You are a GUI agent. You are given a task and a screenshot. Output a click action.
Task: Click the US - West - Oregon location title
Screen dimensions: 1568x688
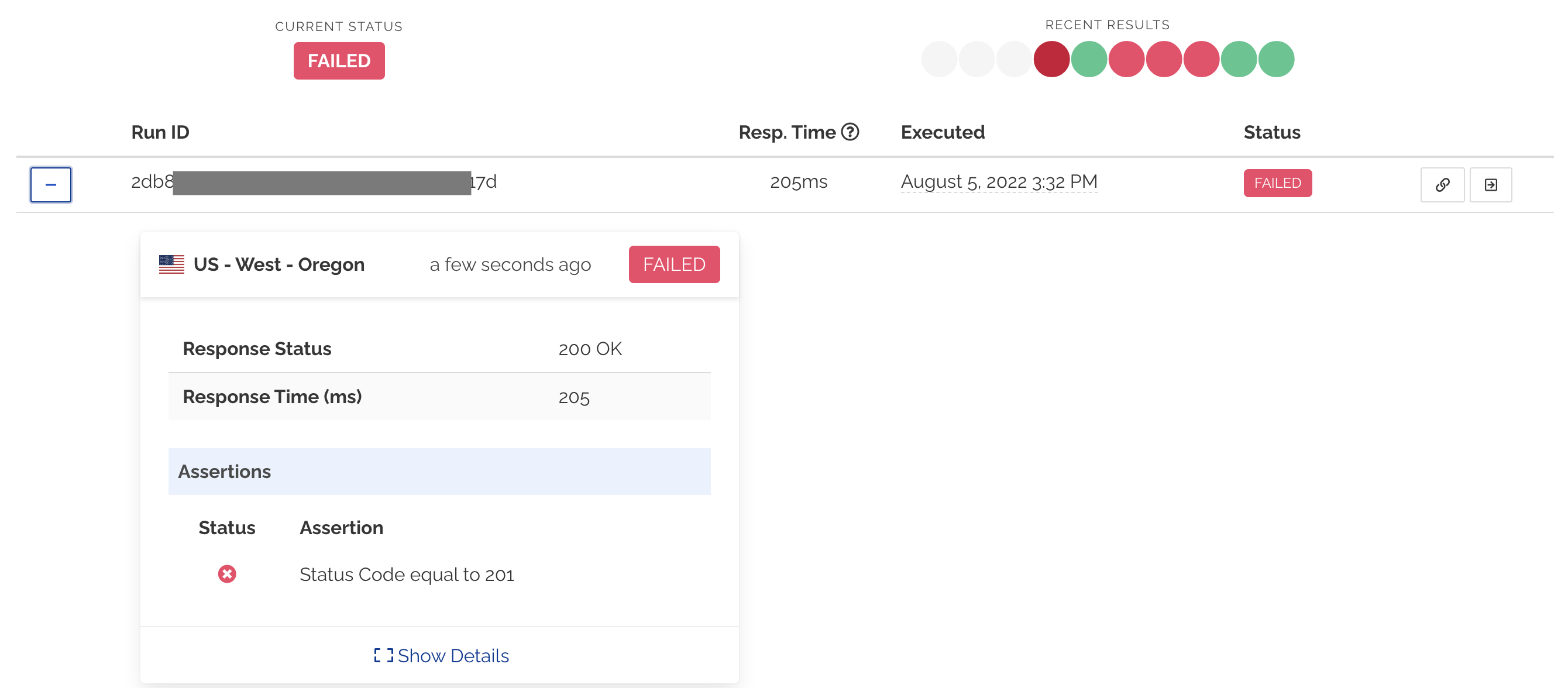278,264
